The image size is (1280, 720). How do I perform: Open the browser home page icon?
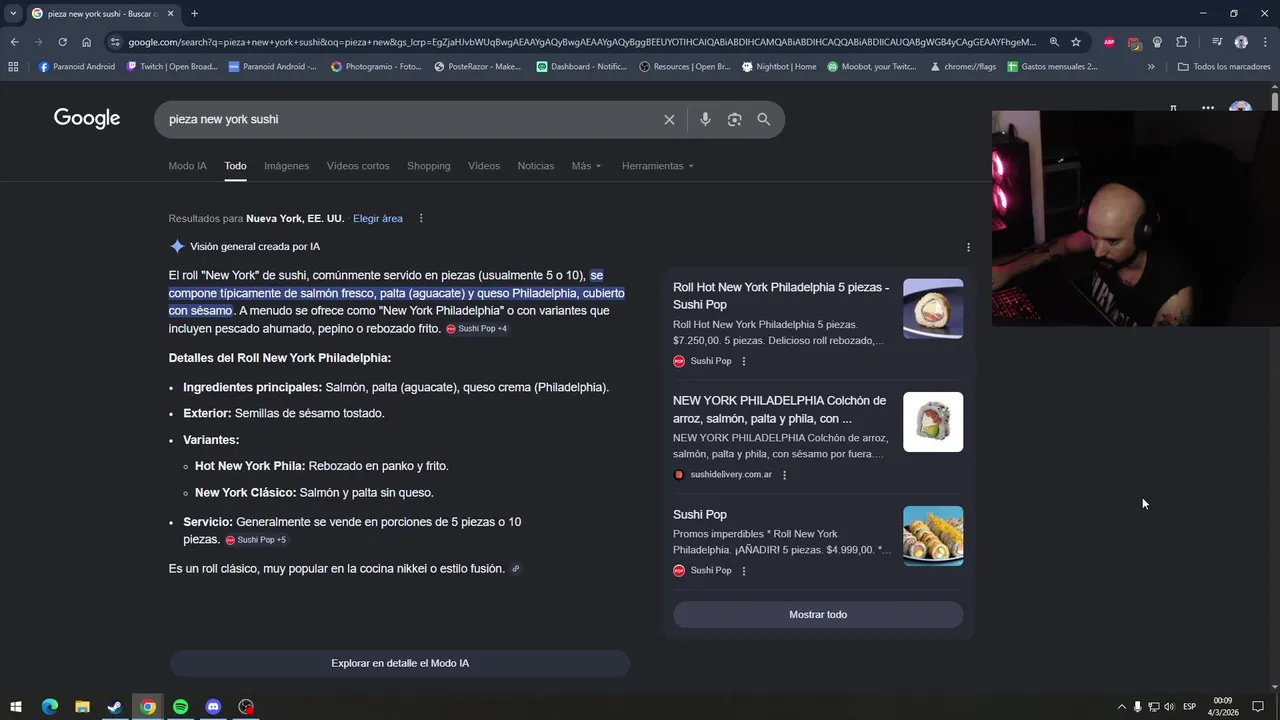(86, 42)
